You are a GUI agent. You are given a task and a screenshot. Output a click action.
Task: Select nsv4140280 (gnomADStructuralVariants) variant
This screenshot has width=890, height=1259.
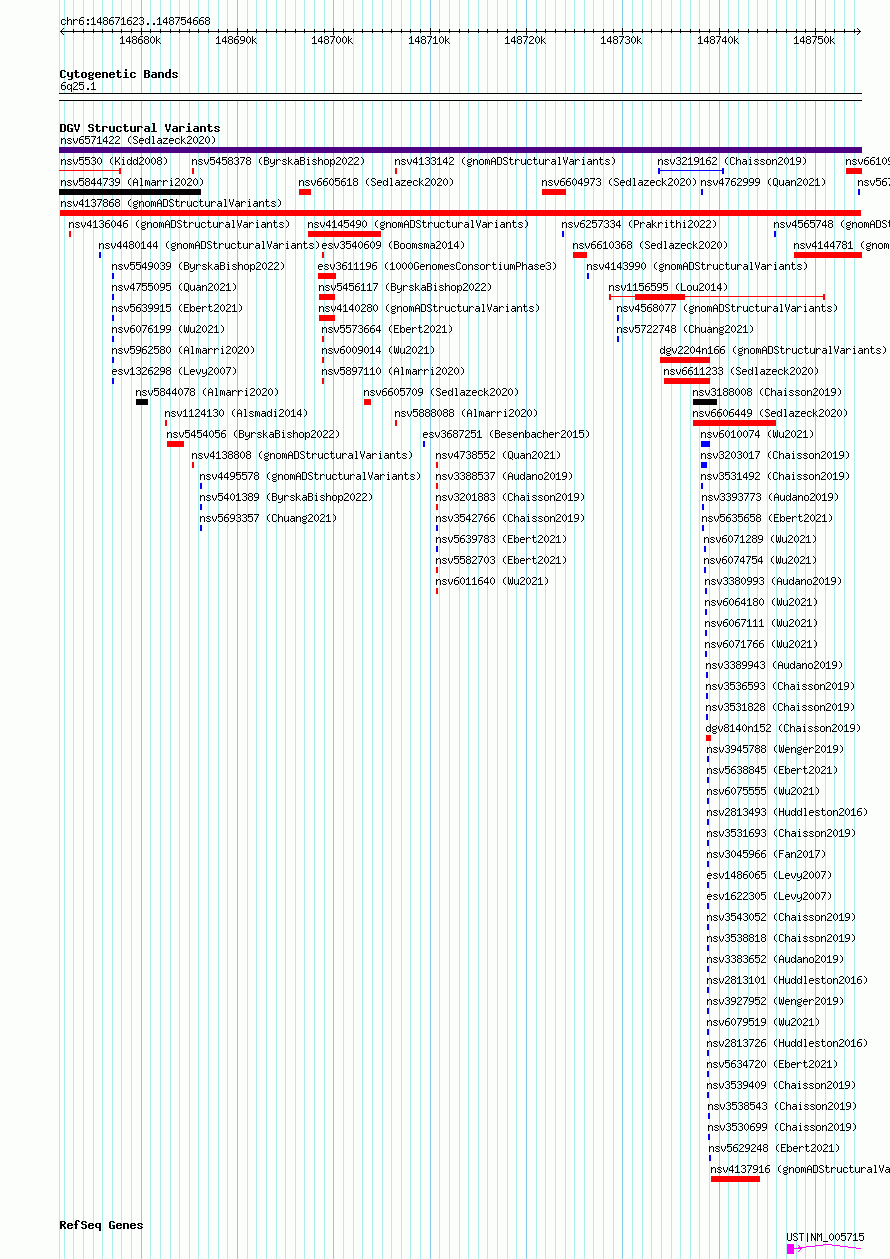(429, 308)
